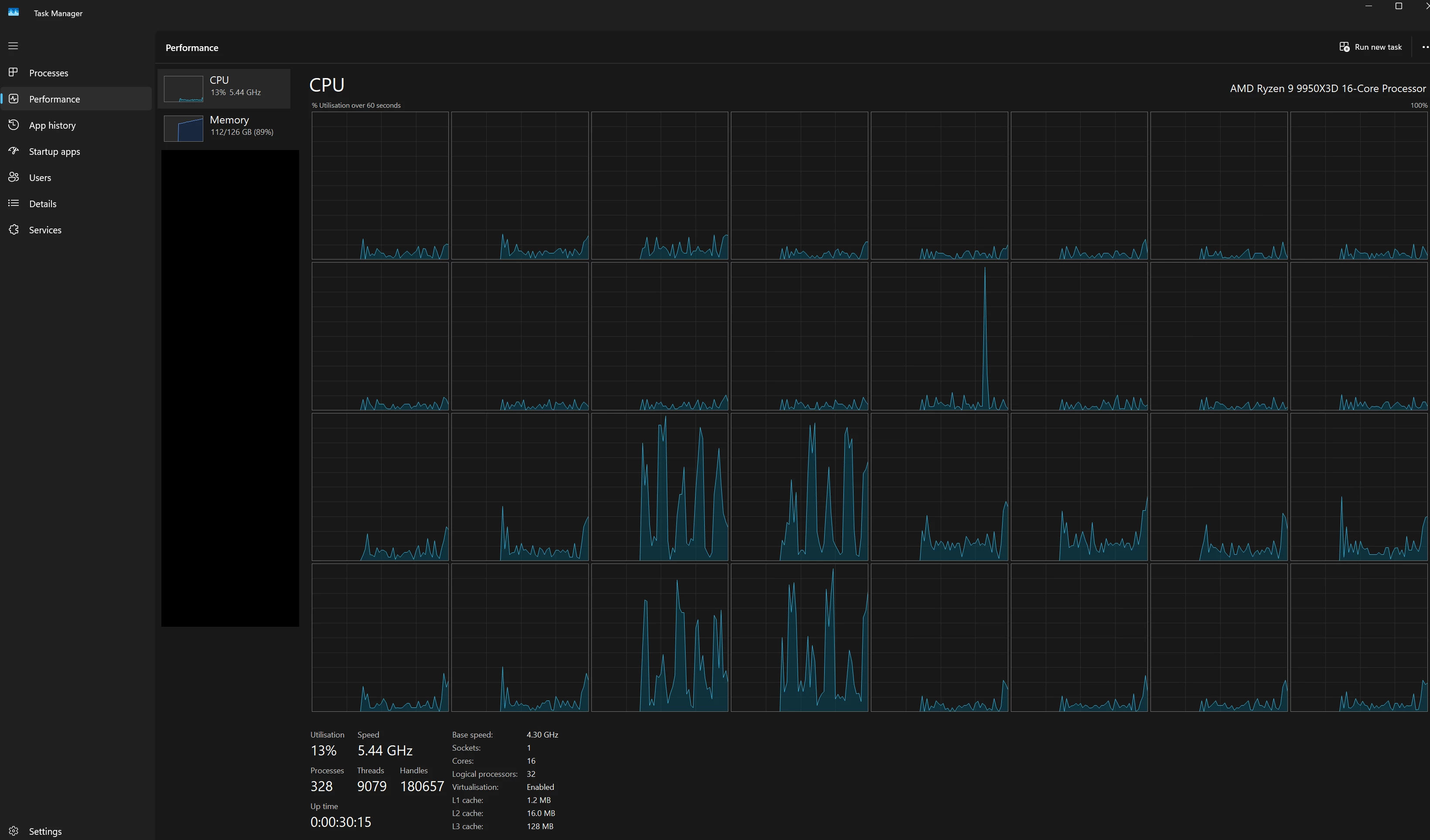Select the Performance sidebar icon
Screen dimensions: 1430x840
coord(14,99)
